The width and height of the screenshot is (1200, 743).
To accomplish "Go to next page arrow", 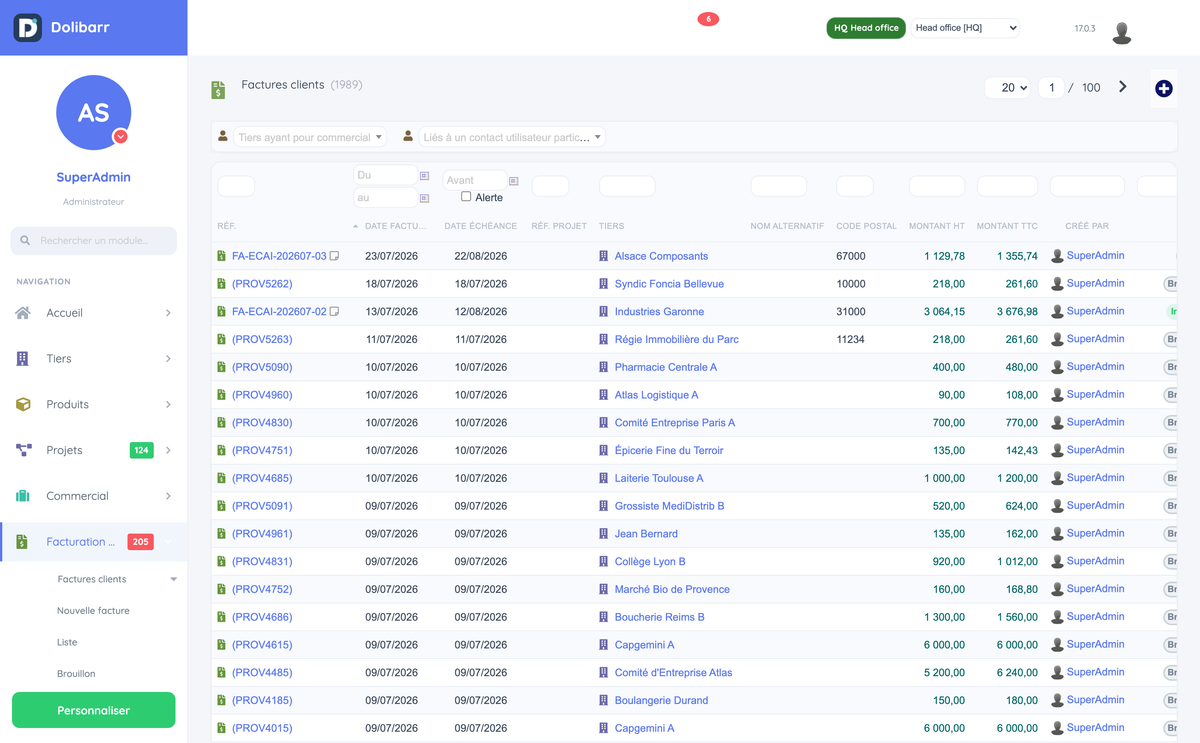I will pos(1123,87).
